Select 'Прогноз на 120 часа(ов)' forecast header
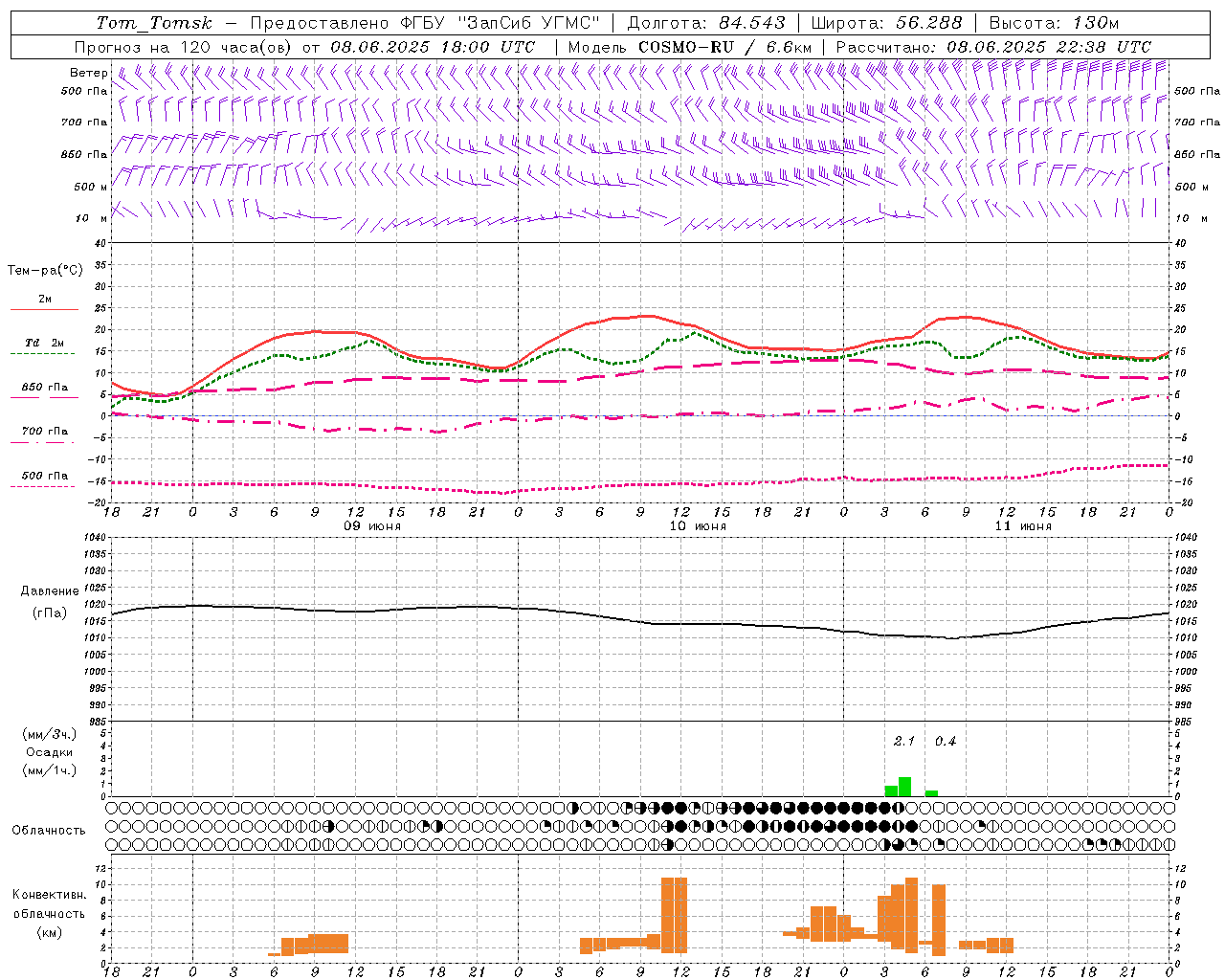This screenshot has width=1225, height=980. pos(184,47)
